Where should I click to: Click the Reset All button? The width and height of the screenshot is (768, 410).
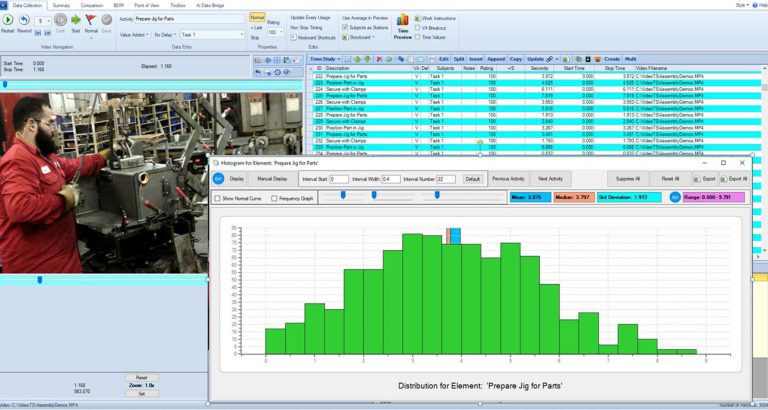pos(670,179)
